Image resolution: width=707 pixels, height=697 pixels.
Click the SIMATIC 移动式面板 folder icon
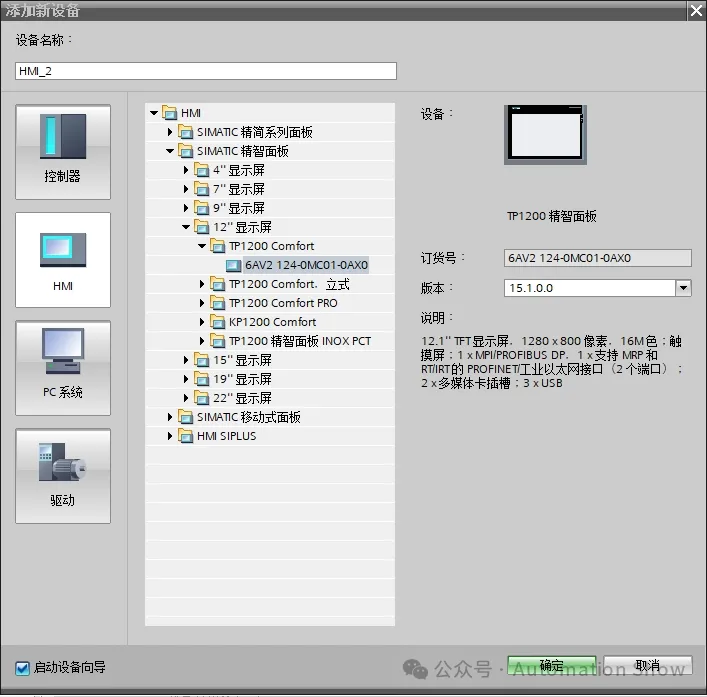click(186, 417)
